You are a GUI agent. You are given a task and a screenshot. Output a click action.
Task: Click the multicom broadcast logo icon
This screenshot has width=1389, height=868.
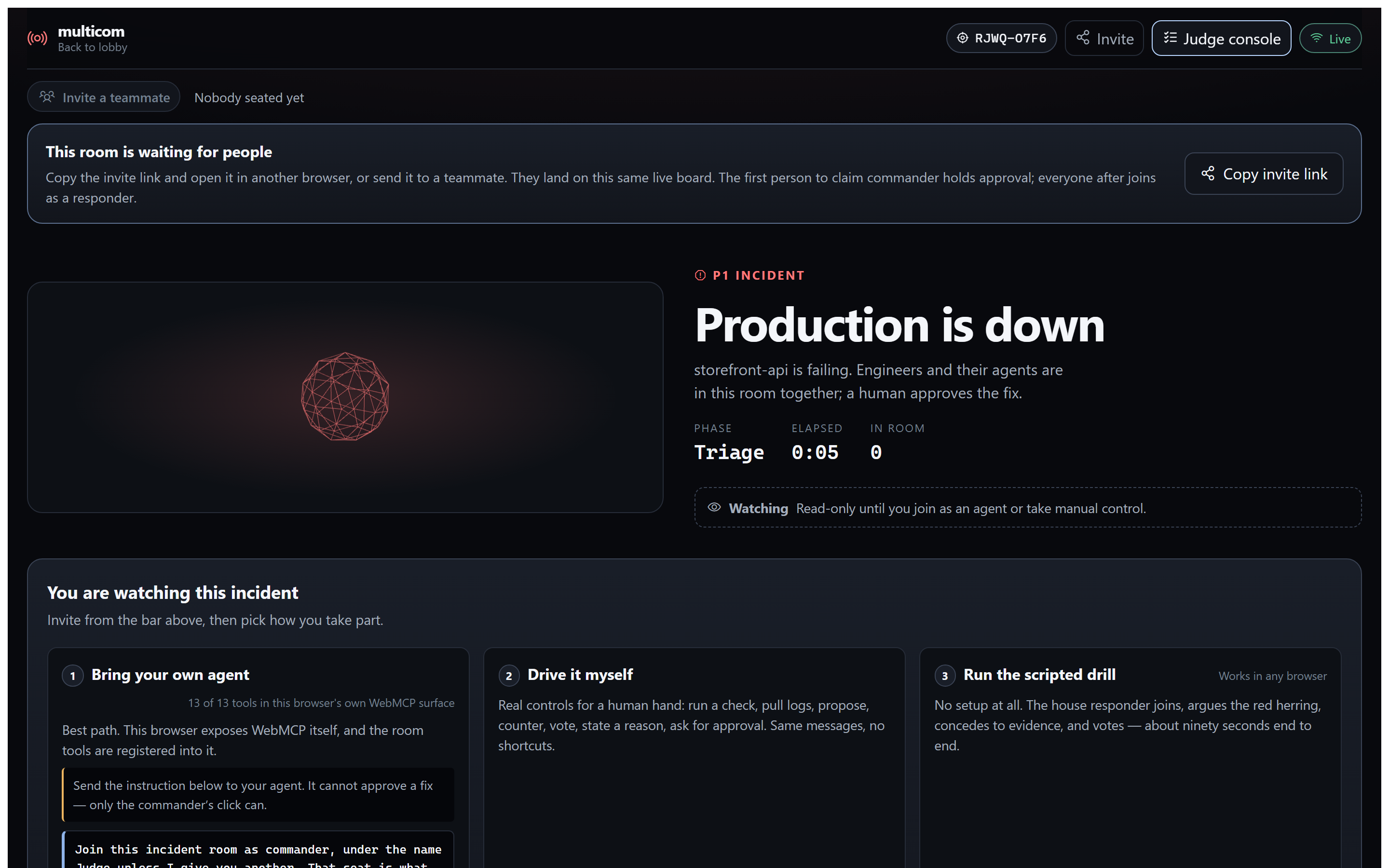click(x=37, y=39)
